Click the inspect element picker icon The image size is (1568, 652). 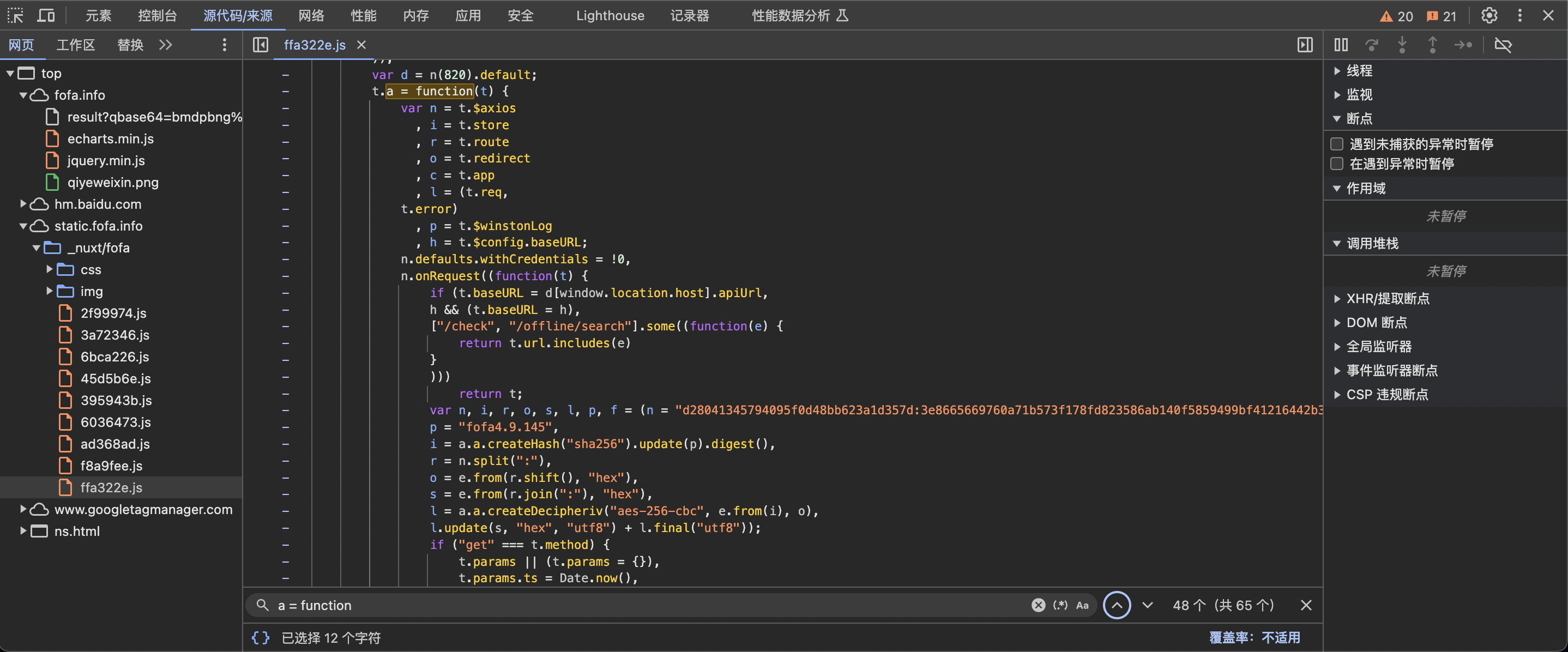click(15, 15)
